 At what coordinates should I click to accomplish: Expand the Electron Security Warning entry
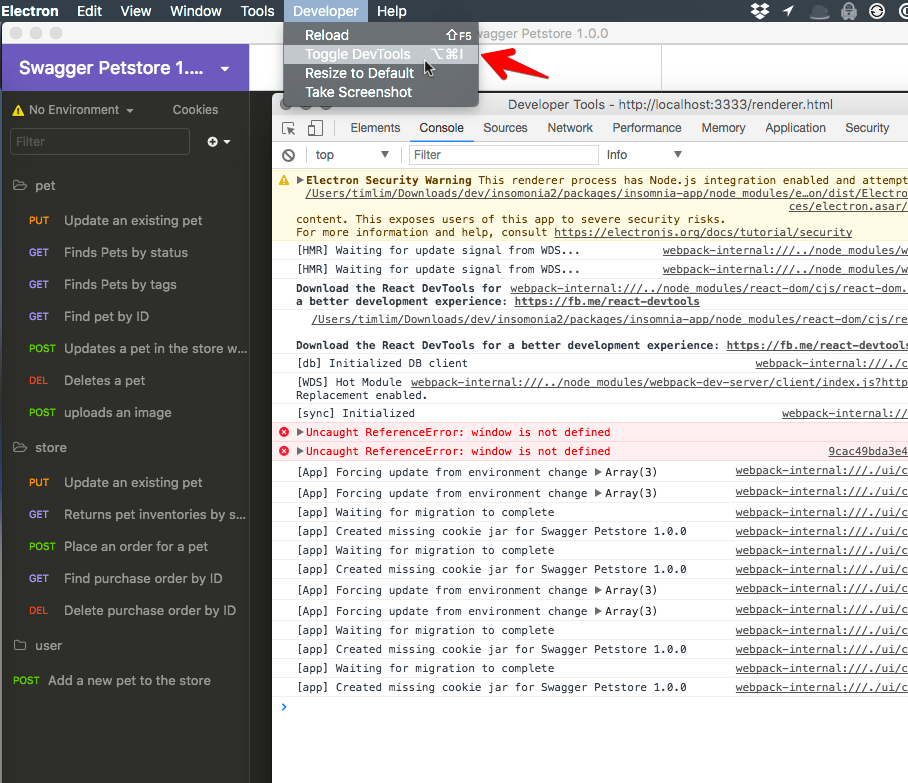[x=300, y=180]
